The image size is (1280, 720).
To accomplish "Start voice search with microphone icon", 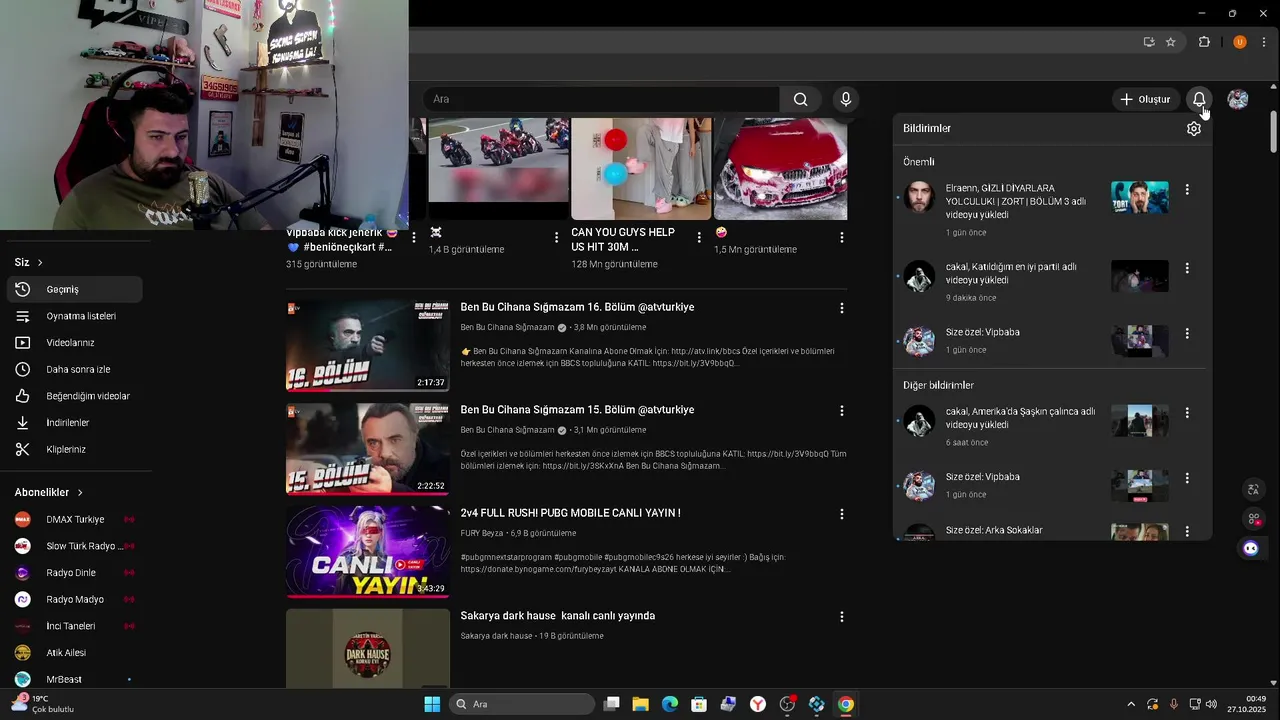I will tap(846, 99).
